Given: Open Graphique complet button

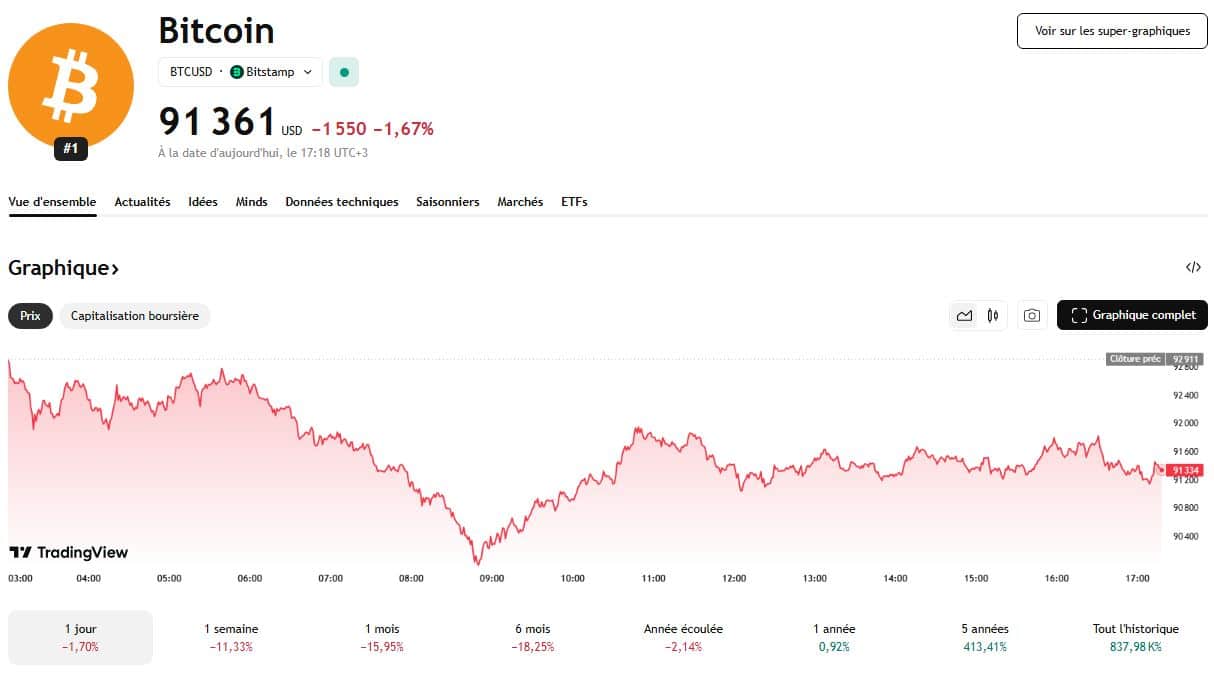Looking at the screenshot, I should pos(1132,315).
